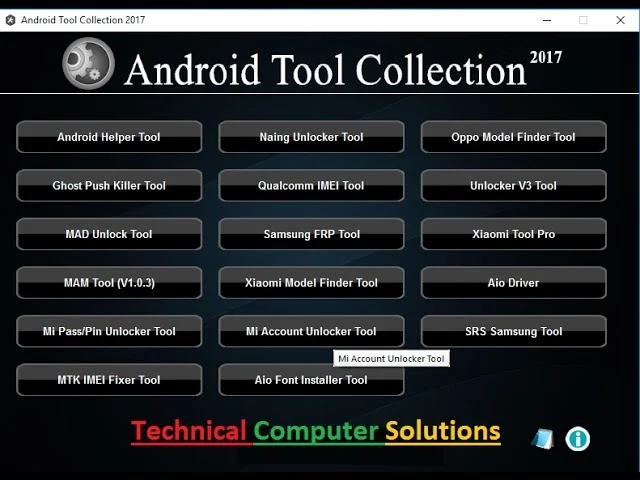Launch Mi Pass/Pin Unlocker Tool
640x480 pixels.
tap(109, 331)
